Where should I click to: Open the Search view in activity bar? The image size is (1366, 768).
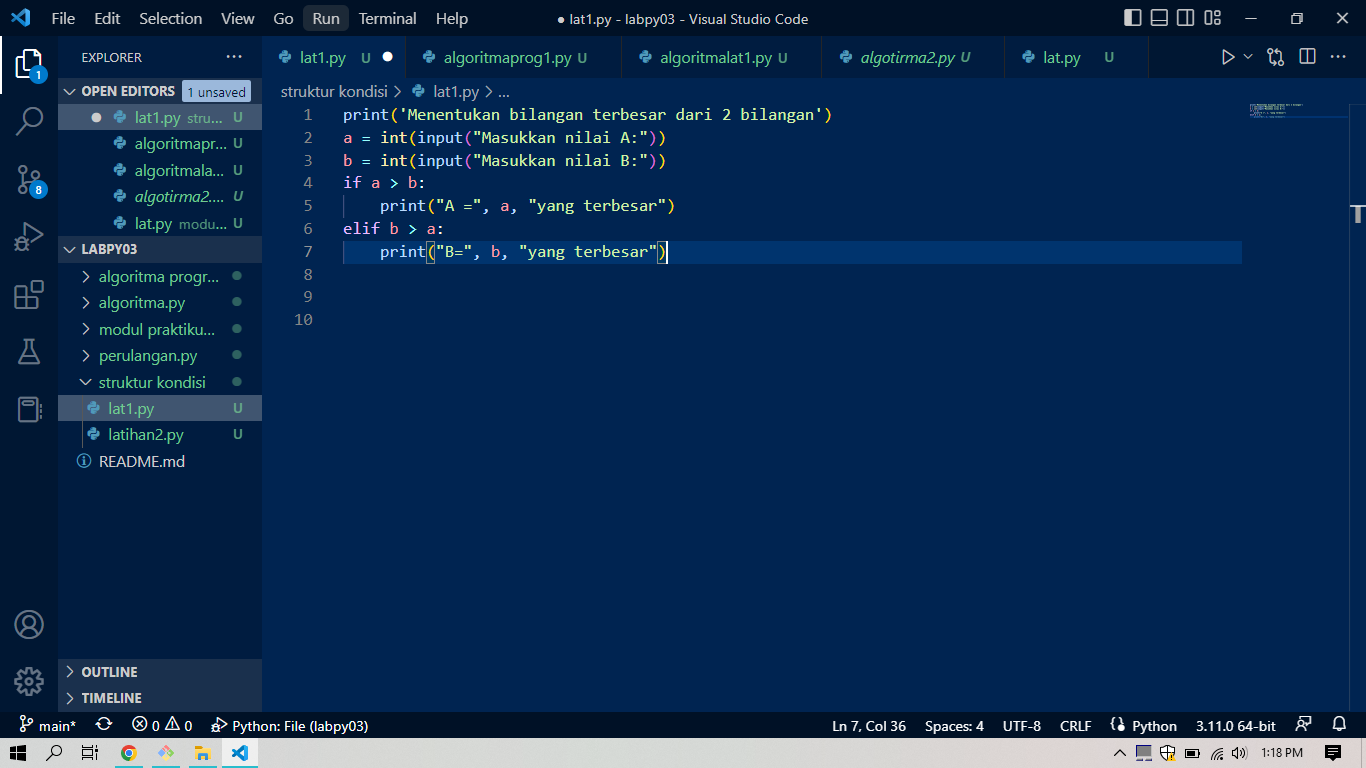coord(29,121)
